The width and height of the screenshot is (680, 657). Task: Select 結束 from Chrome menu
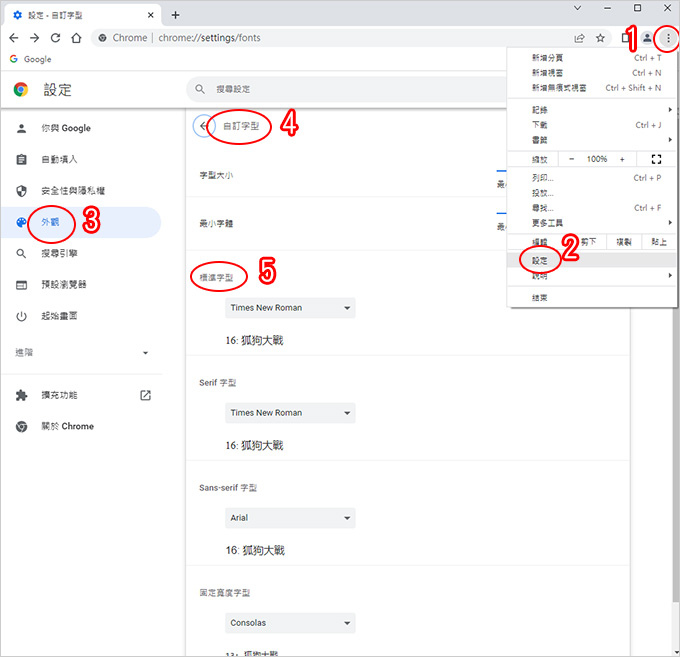point(592,297)
